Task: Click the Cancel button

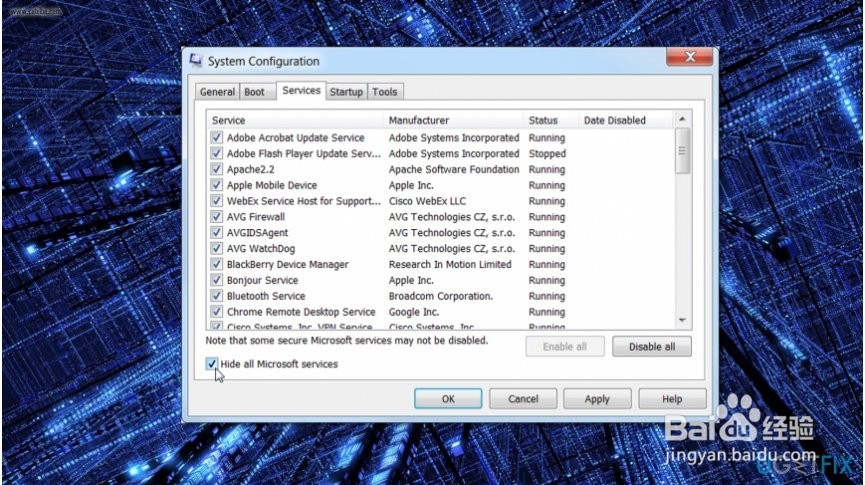Action: (523, 398)
